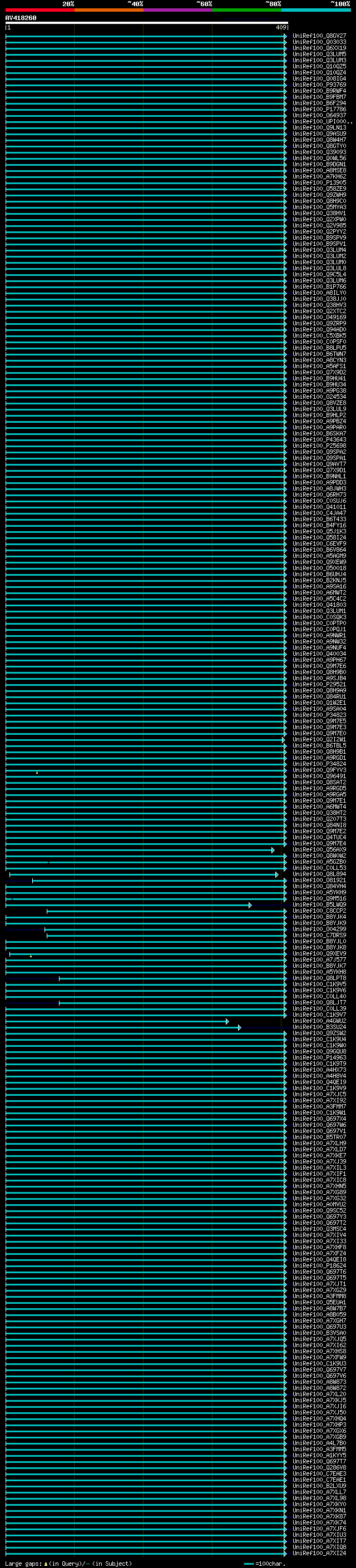Select the UniRef100_Q7X9D2 label

coord(319,373)
